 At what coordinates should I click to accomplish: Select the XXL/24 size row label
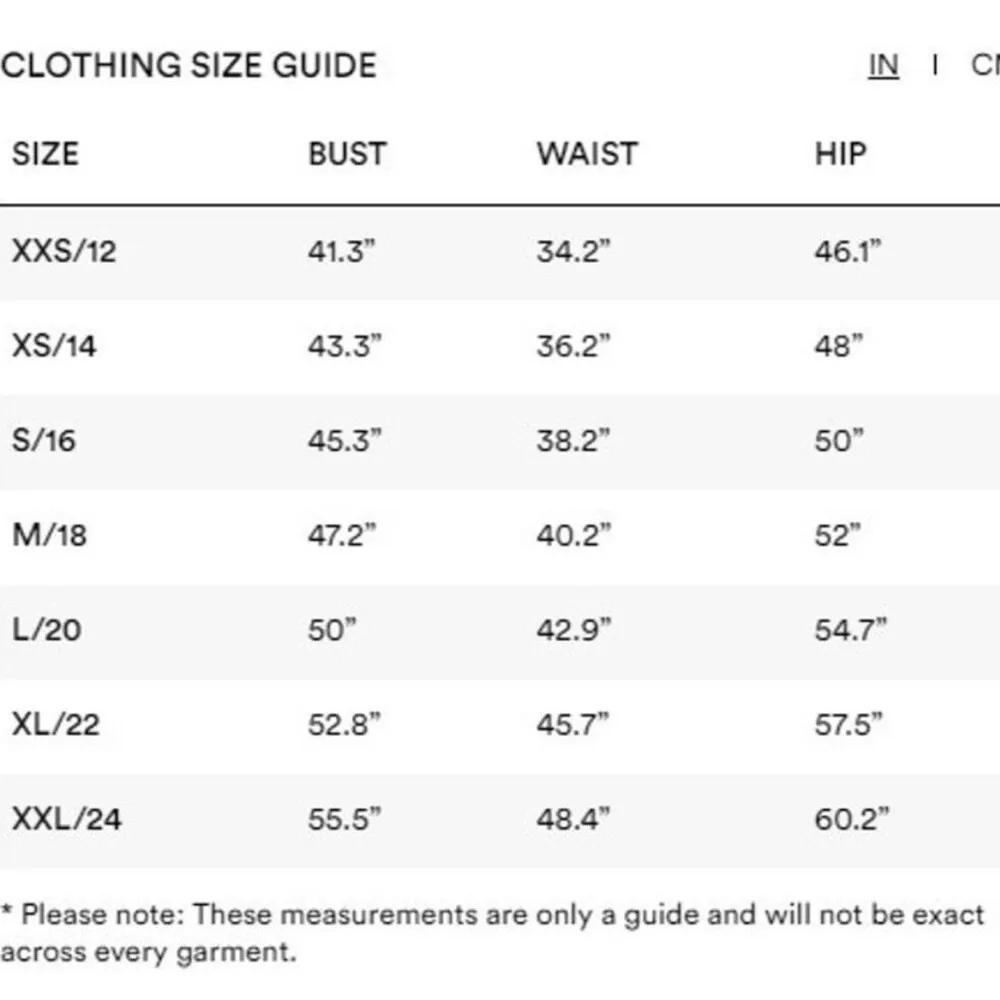67,819
